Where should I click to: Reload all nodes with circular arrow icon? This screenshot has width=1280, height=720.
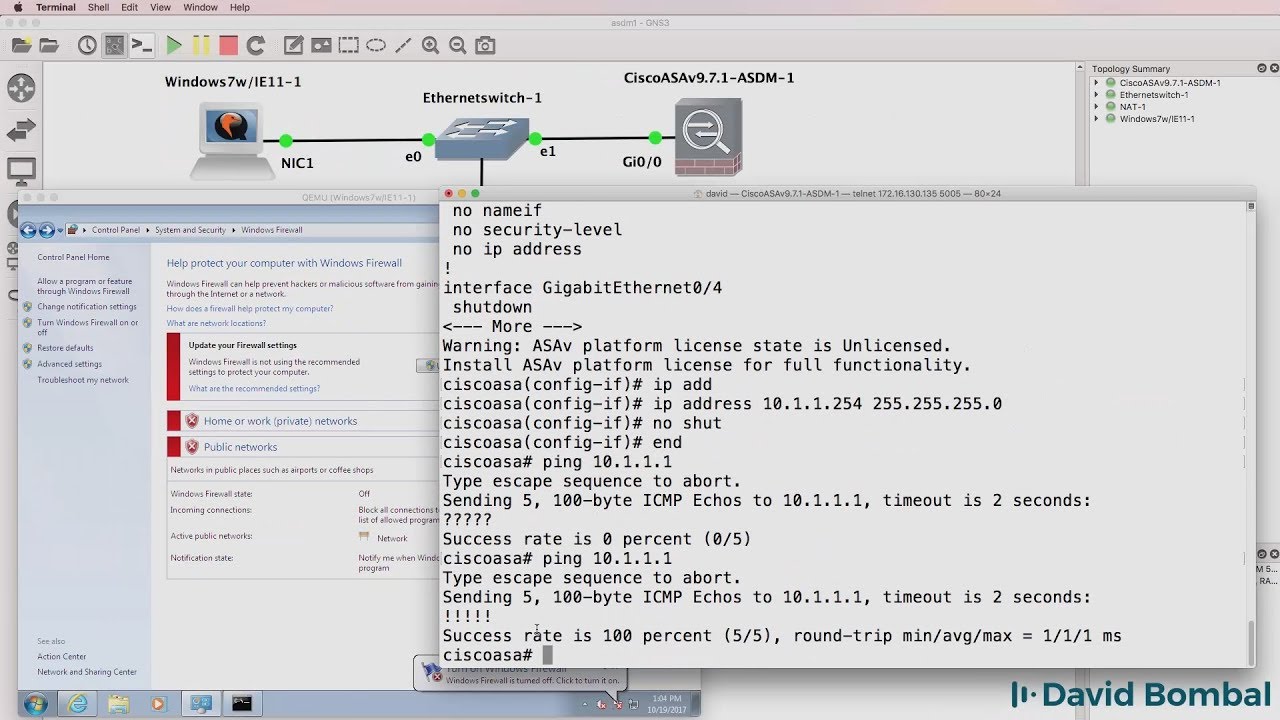tap(256, 45)
